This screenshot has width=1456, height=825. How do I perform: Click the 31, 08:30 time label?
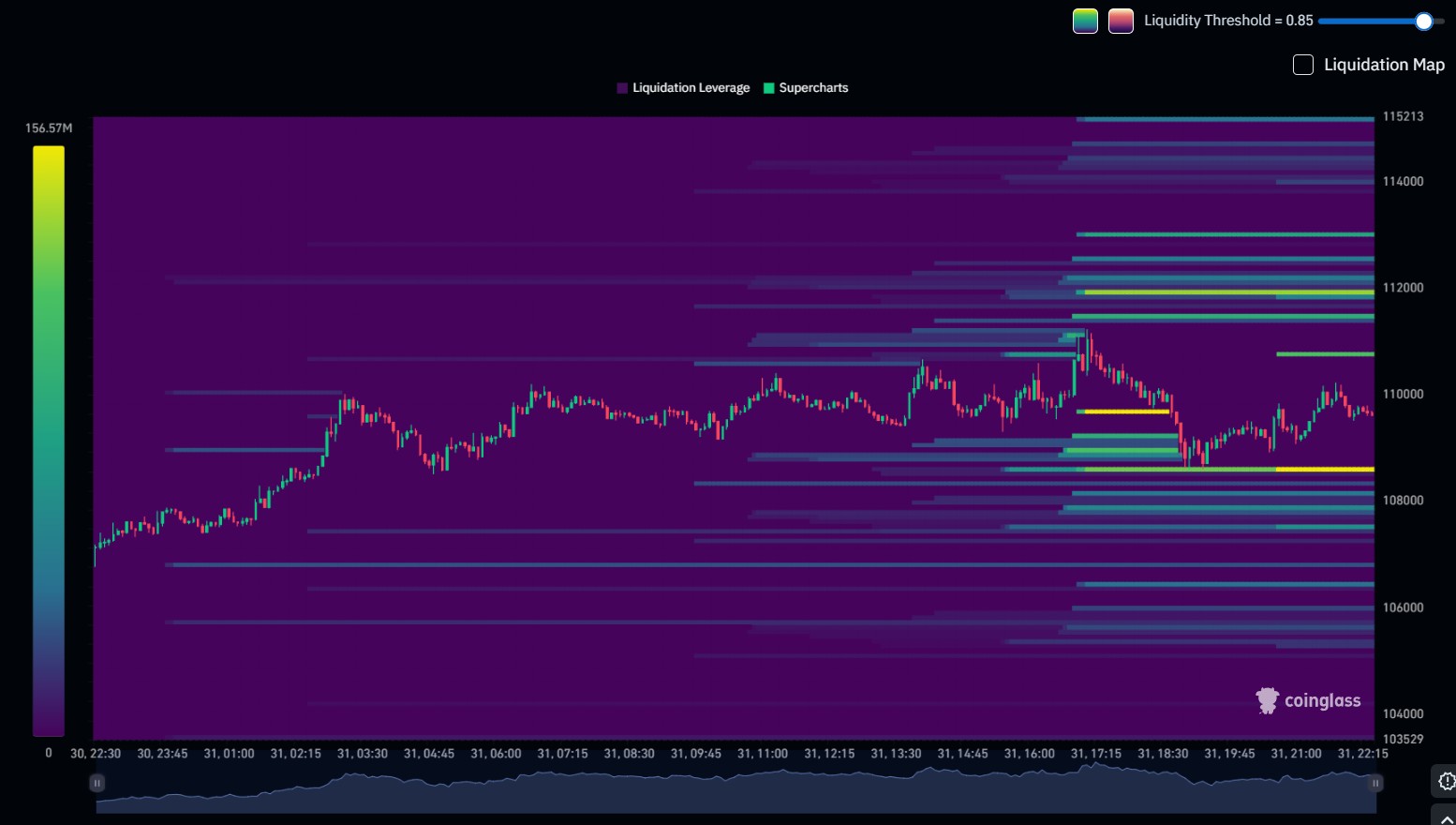point(629,754)
